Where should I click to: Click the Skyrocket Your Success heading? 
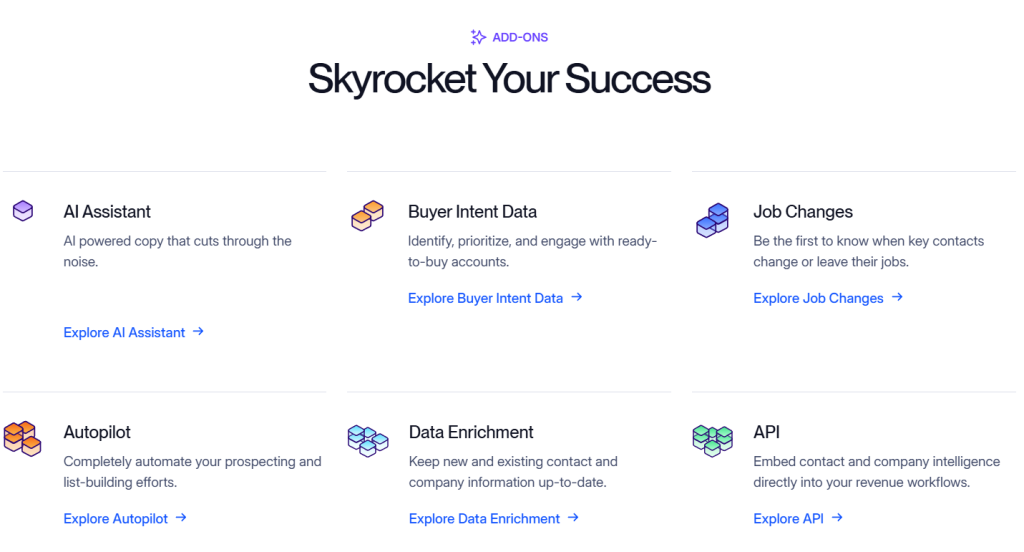509,79
